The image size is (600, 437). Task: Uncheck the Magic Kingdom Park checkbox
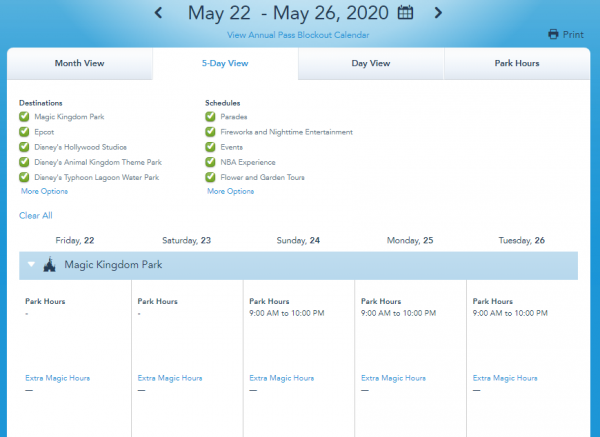(24, 117)
